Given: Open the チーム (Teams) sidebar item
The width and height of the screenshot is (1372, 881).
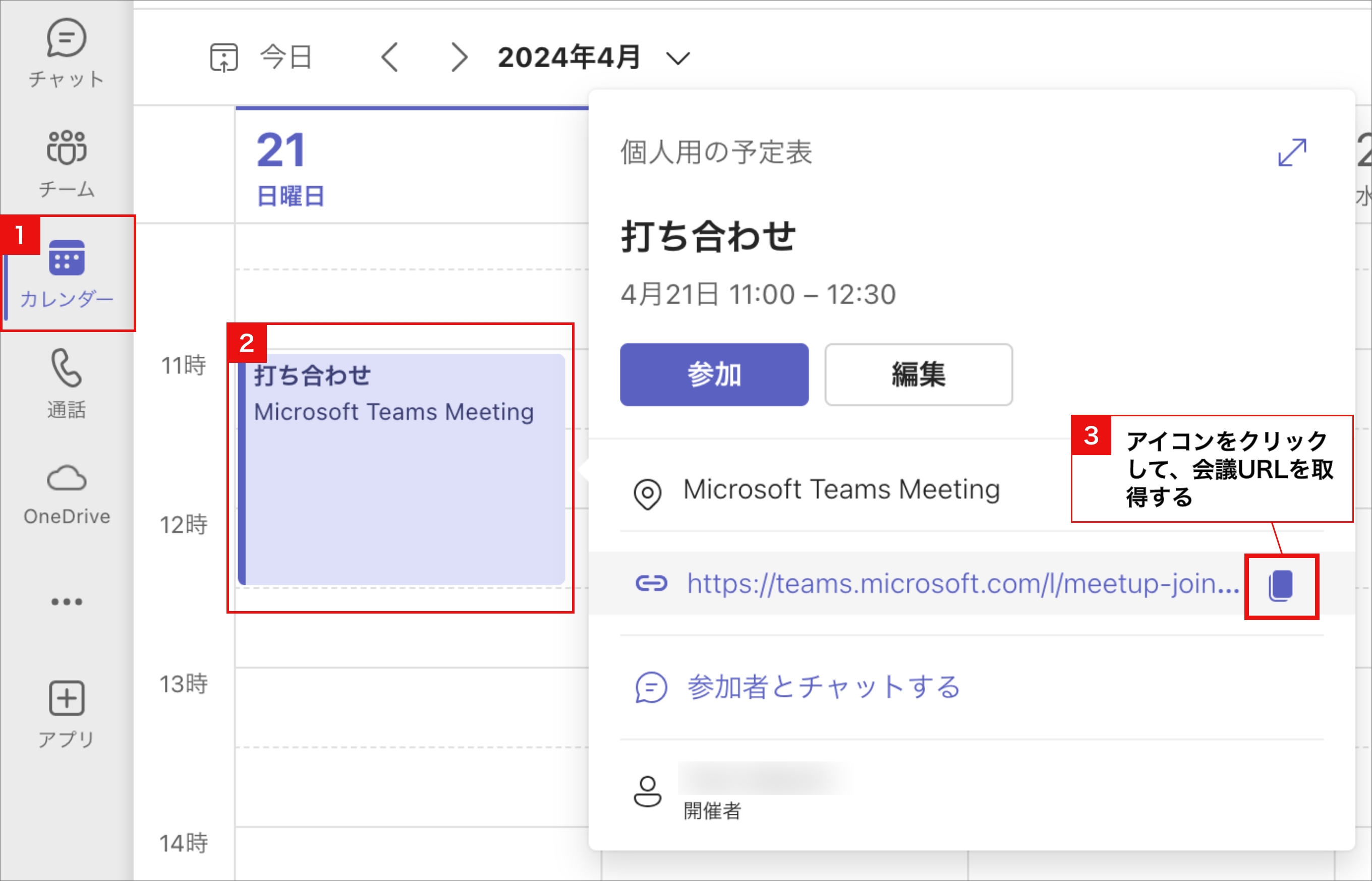Looking at the screenshot, I should point(67,163).
